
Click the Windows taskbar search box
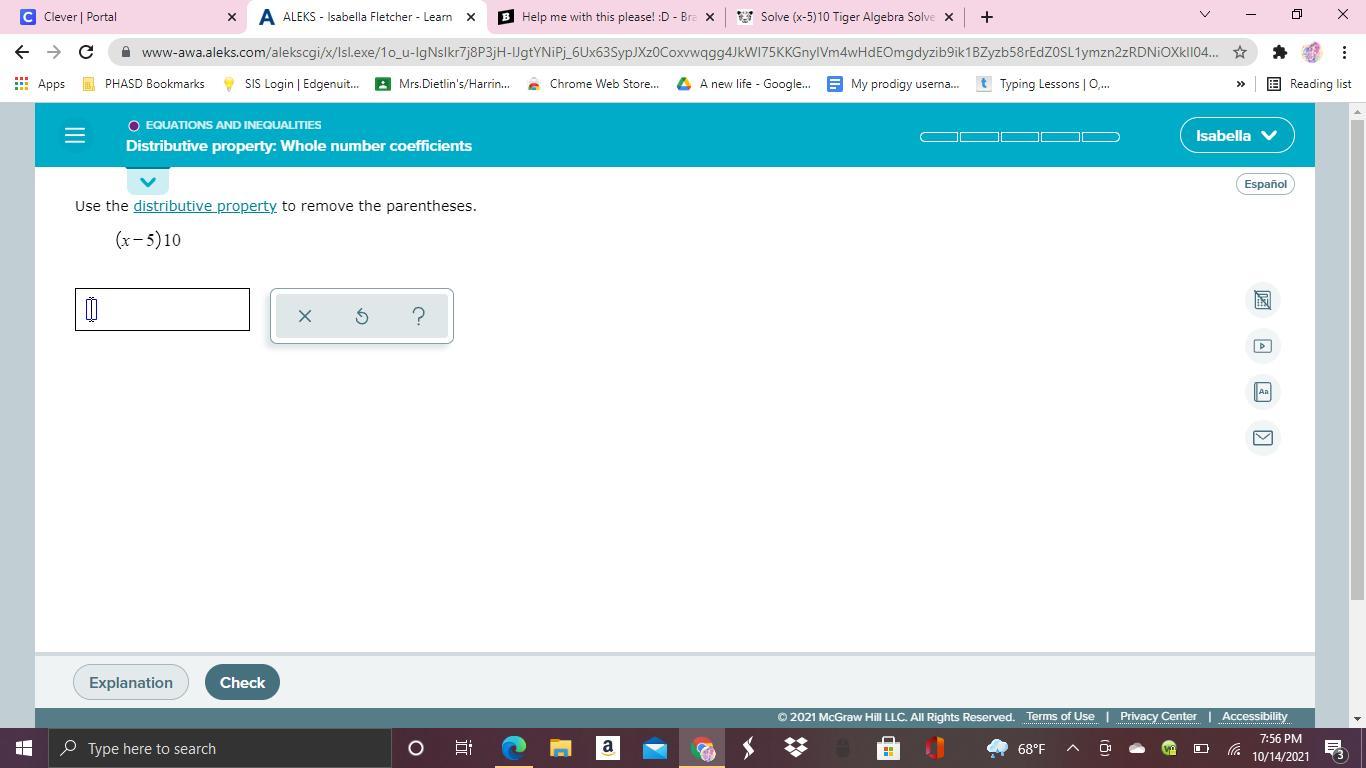click(219, 748)
